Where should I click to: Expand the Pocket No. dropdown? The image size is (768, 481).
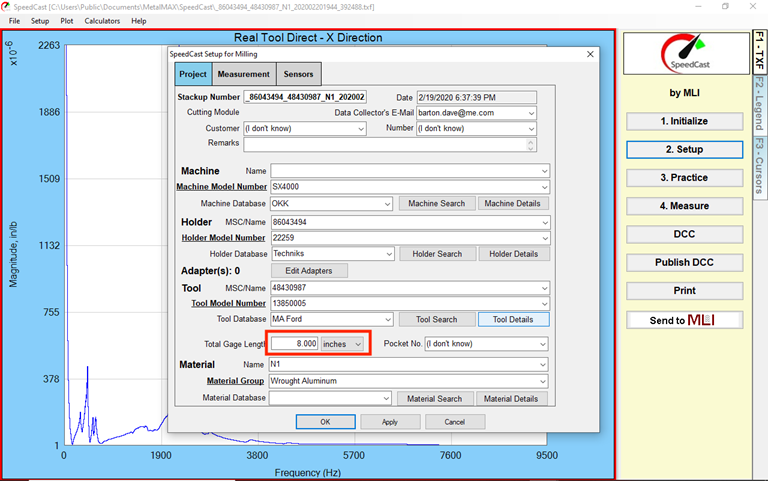click(543, 344)
